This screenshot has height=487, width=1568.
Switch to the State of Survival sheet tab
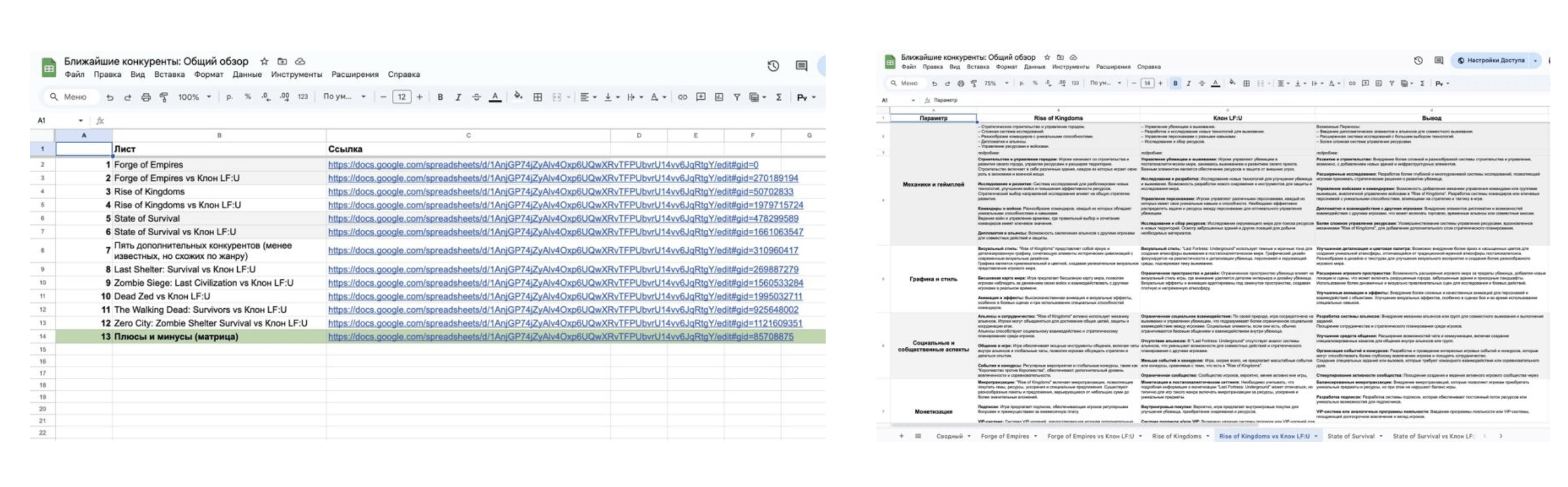1354,436
